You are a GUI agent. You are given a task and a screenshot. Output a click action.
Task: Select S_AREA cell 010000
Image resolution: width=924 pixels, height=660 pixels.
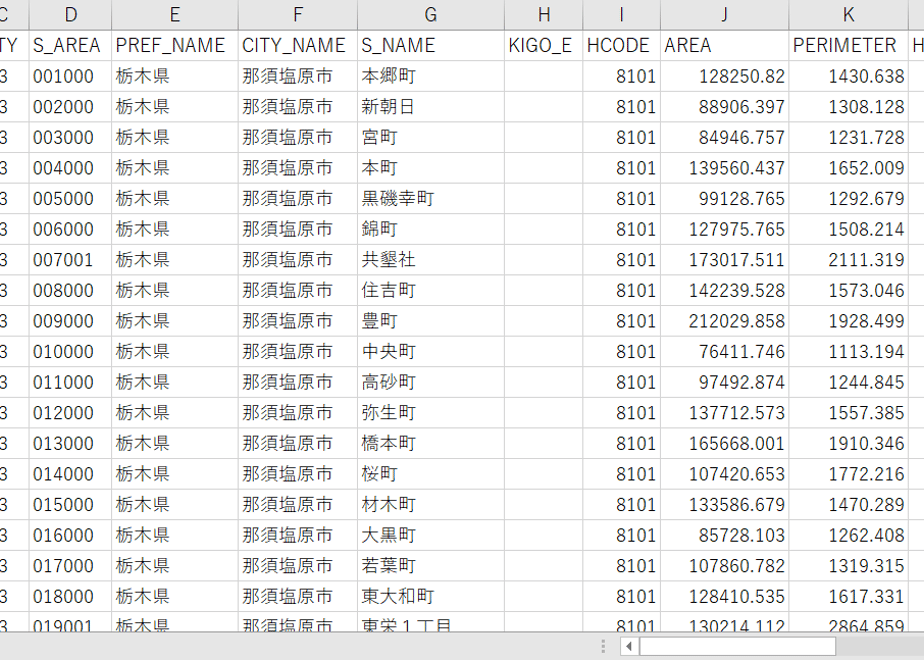click(70, 352)
